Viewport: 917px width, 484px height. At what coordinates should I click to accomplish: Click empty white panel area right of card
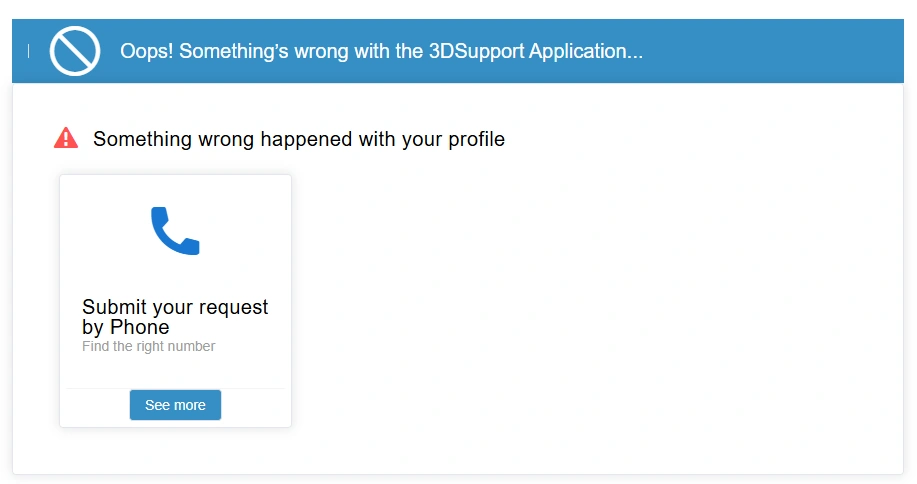[x=600, y=300]
